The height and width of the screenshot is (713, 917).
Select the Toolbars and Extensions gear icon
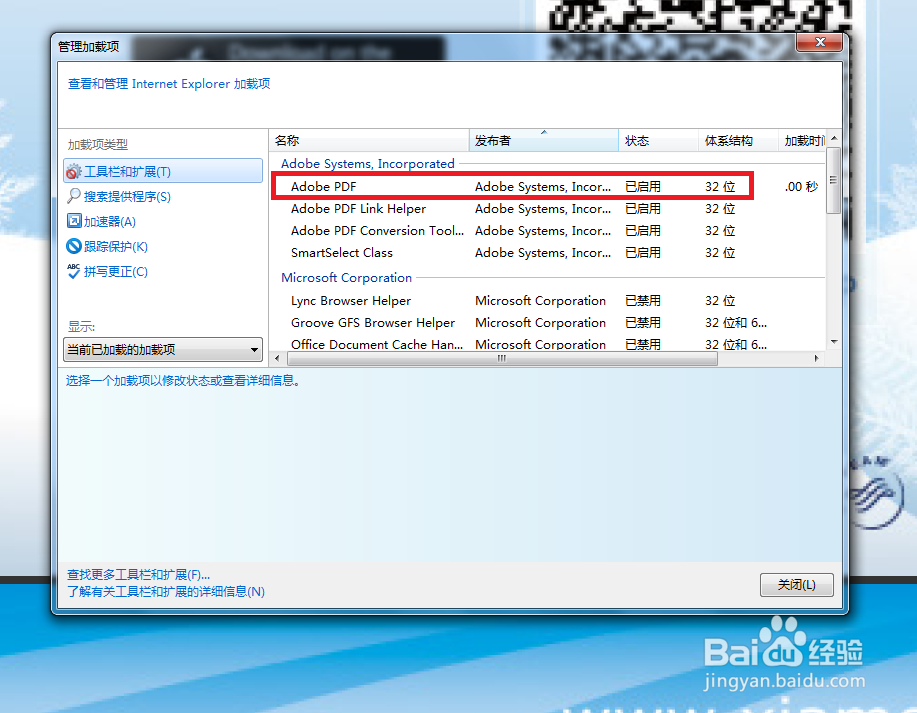[x=73, y=171]
